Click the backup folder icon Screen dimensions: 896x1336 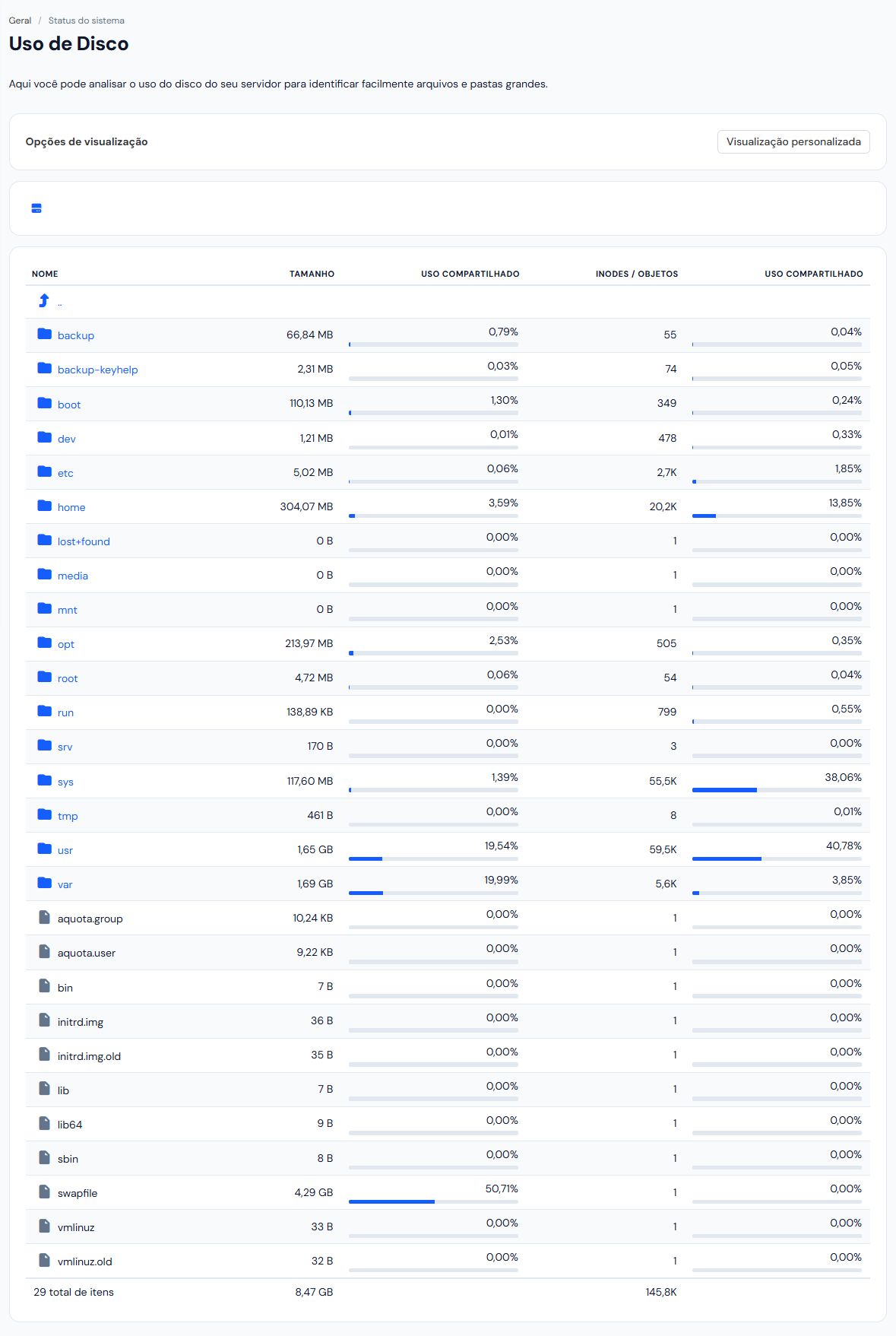(45, 334)
